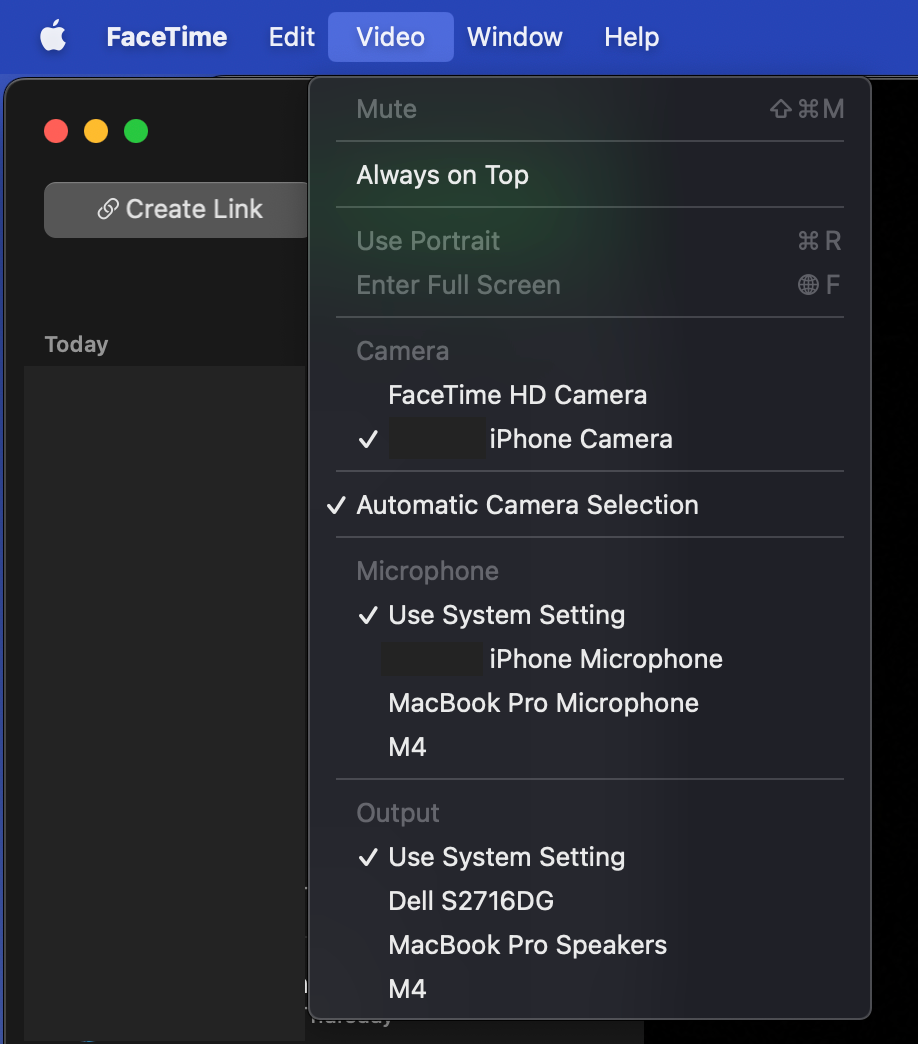The height and width of the screenshot is (1044, 918).
Task: Click the Create Link button
Action: click(178, 210)
